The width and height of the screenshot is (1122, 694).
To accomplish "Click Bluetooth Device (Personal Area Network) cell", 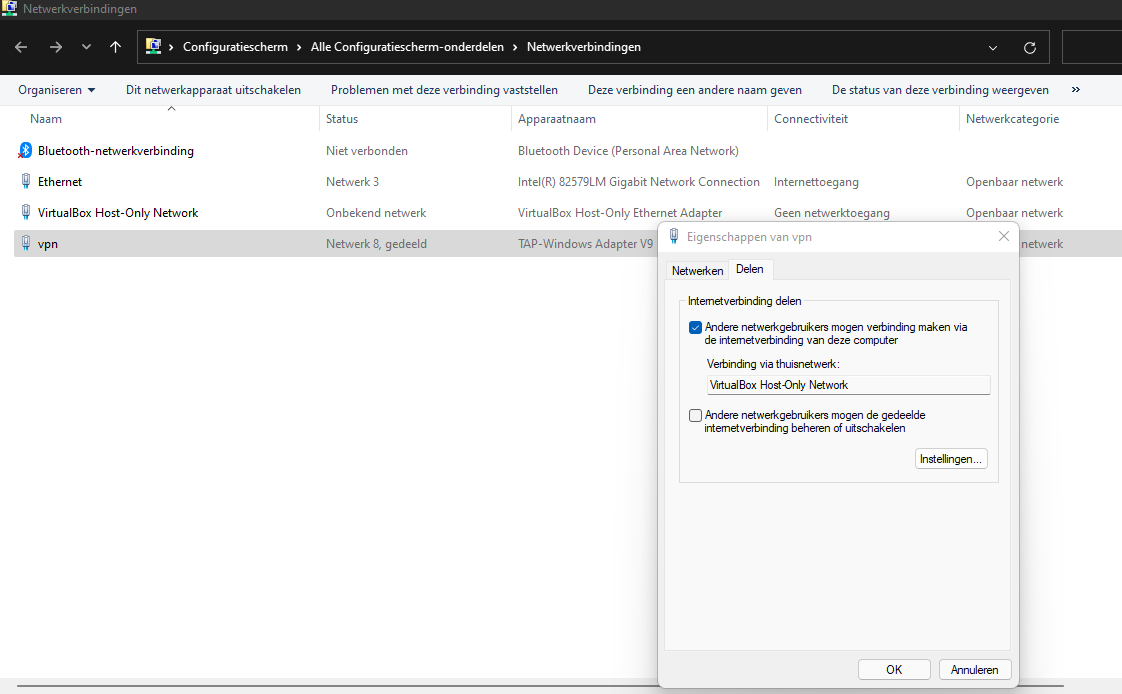I will 628,150.
